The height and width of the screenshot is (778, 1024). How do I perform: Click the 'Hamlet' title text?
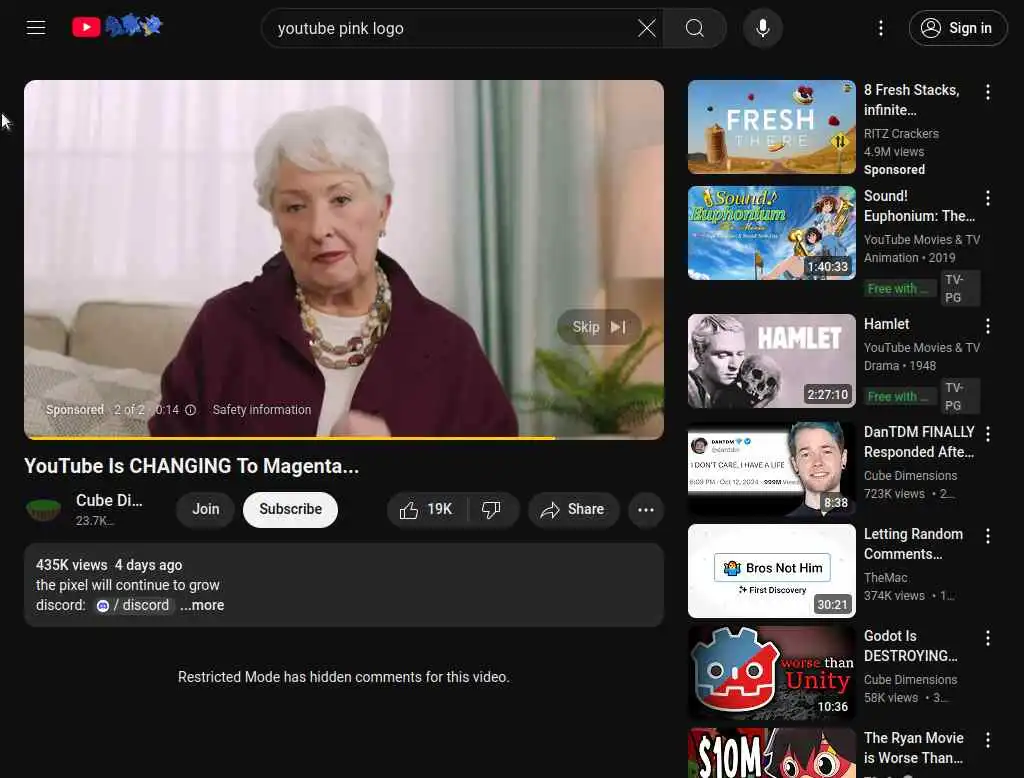(886, 324)
